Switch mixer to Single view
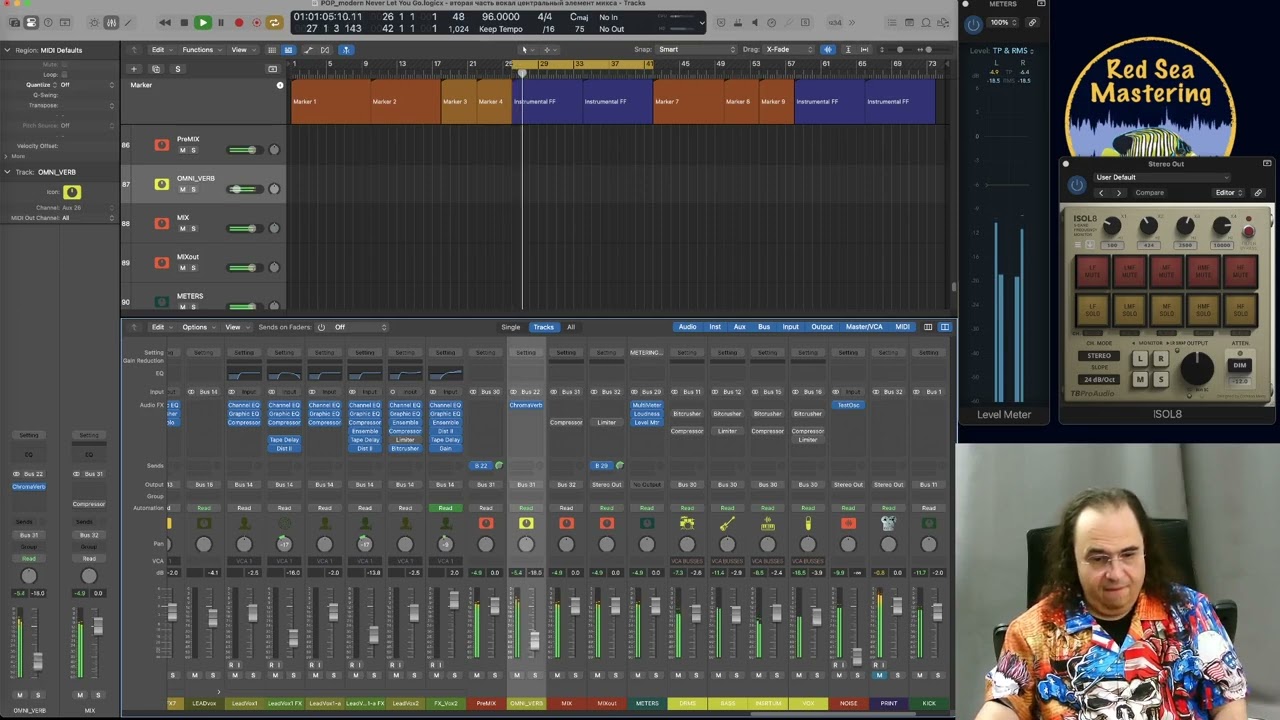 [x=511, y=327]
